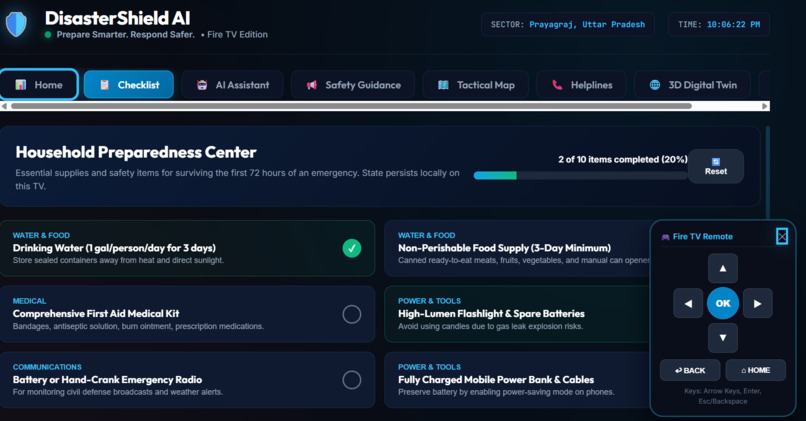This screenshot has height=421, width=806.
Task: Select the Fully Charged Mobile Power Bank card
Action: (517, 380)
